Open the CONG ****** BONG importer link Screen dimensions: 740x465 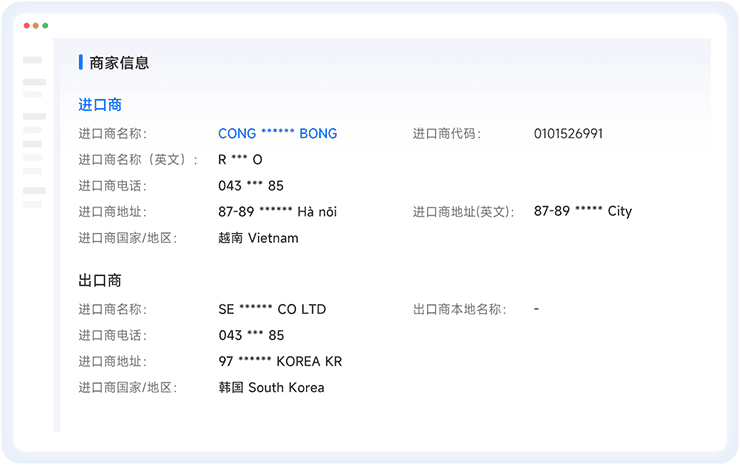277,133
